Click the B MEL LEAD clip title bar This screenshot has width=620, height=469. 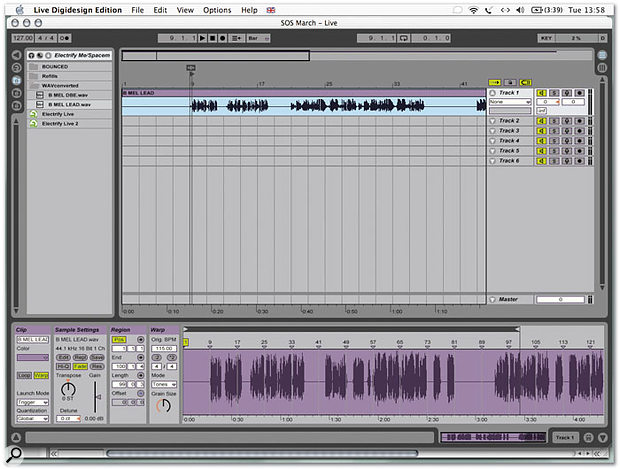[x=304, y=93]
